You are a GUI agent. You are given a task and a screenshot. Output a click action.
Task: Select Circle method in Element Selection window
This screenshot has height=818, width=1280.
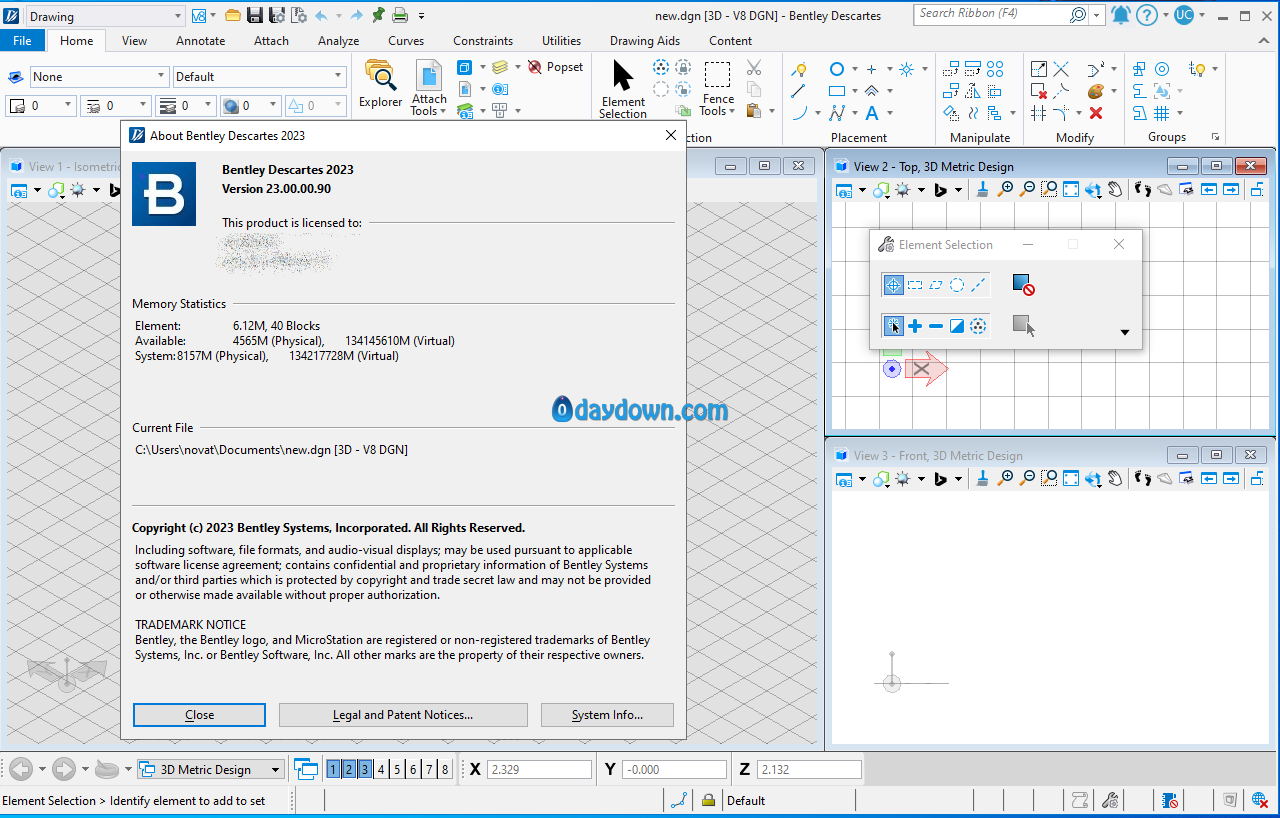[957, 285]
